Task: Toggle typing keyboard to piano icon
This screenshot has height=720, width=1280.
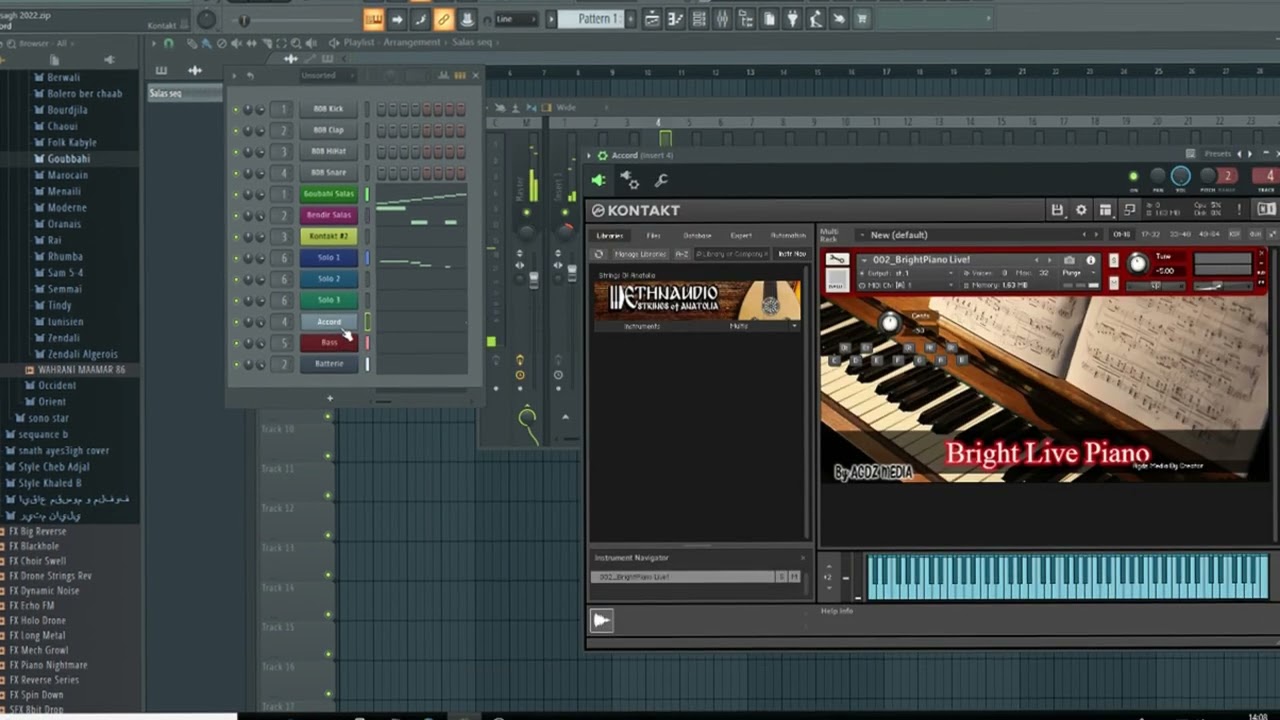Action: tap(373, 19)
